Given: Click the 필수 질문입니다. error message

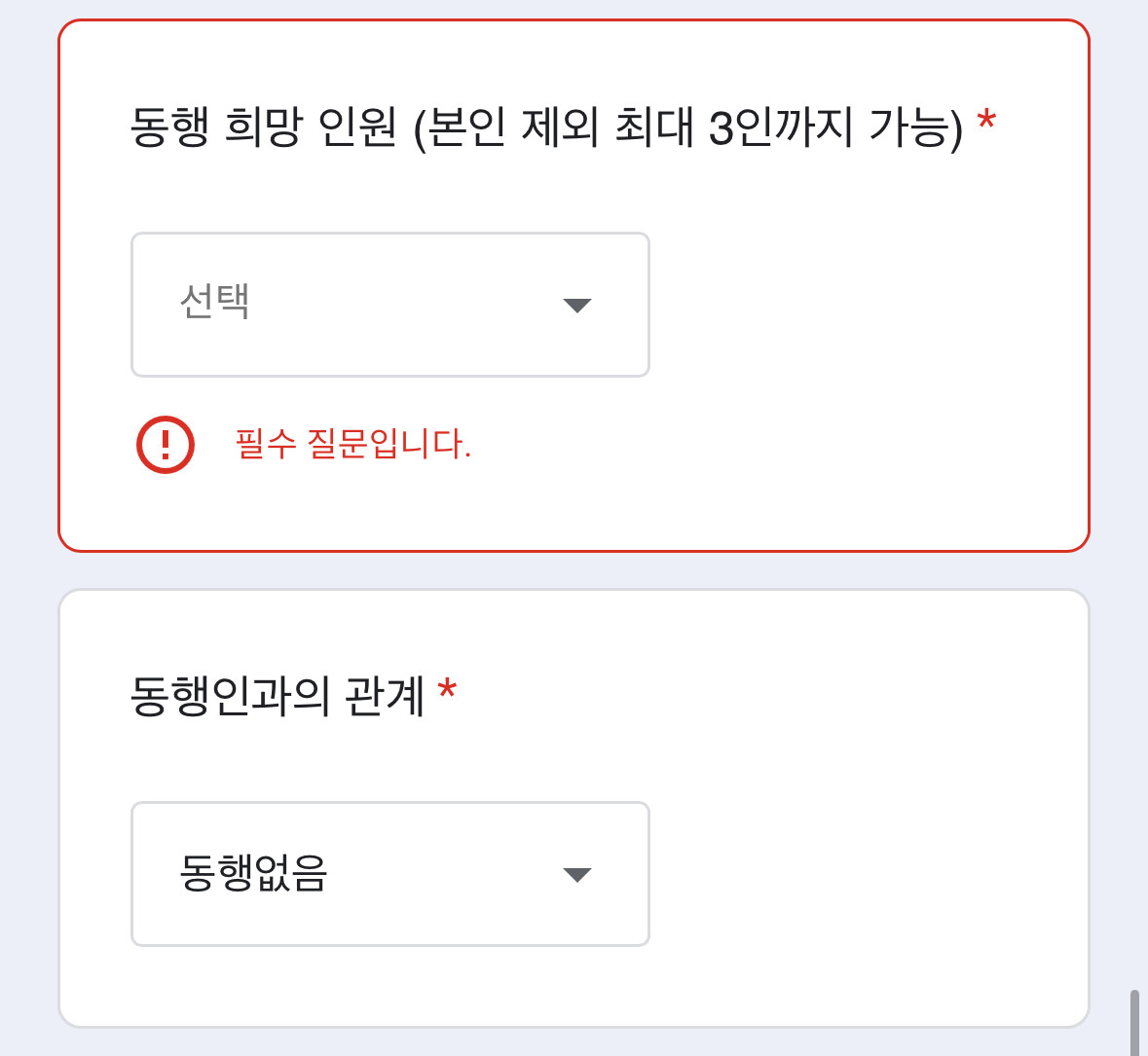Looking at the screenshot, I should click(x=352, y=445).
